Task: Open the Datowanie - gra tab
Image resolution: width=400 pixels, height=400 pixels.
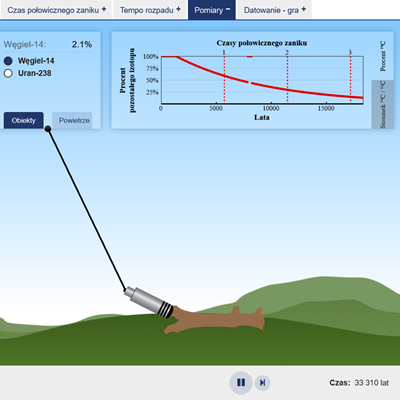Action: point(274,10)
